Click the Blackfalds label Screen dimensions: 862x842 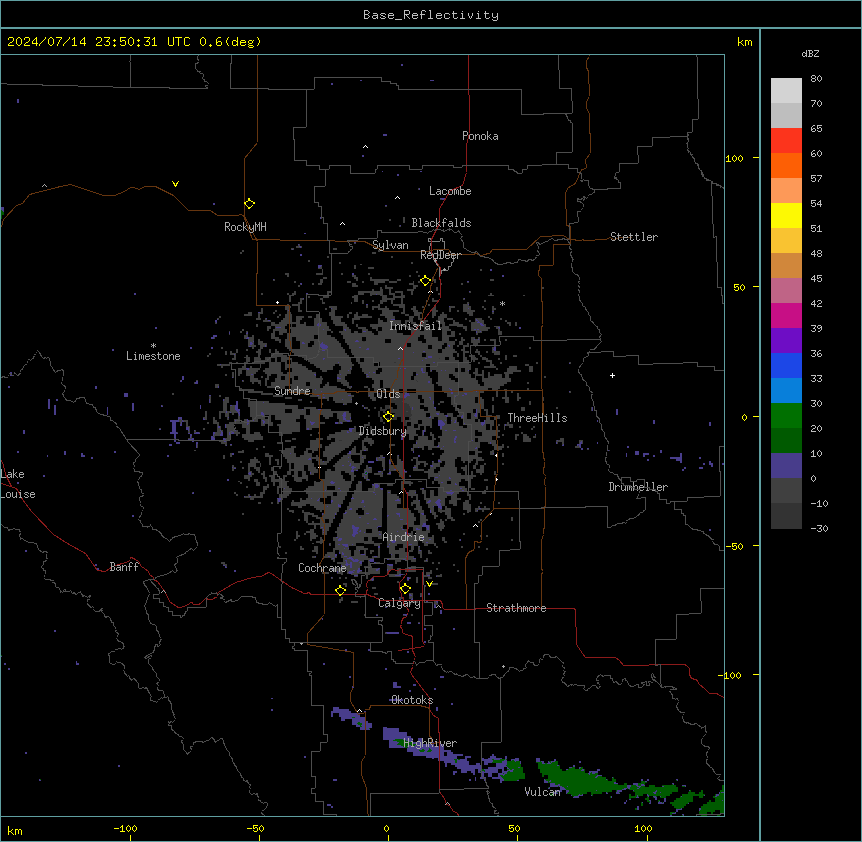tap(441, 223)
